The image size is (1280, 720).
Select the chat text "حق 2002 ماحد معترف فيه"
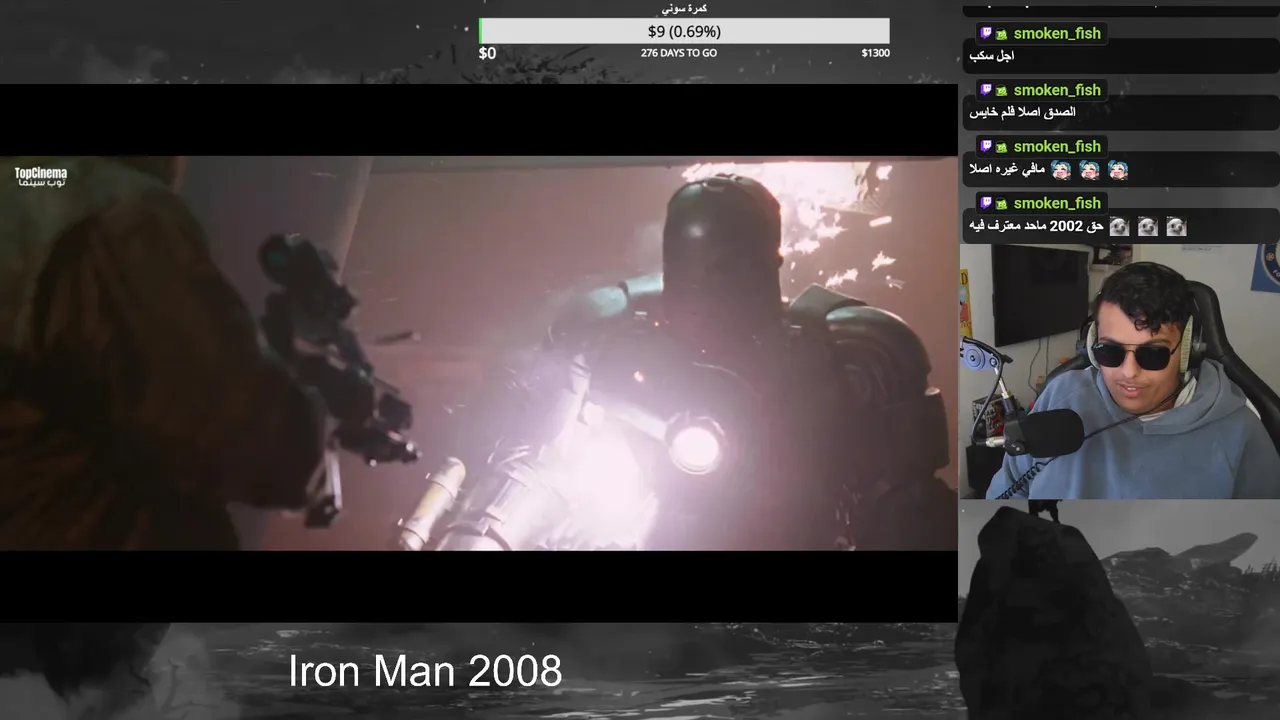[x=1036, y=226]
